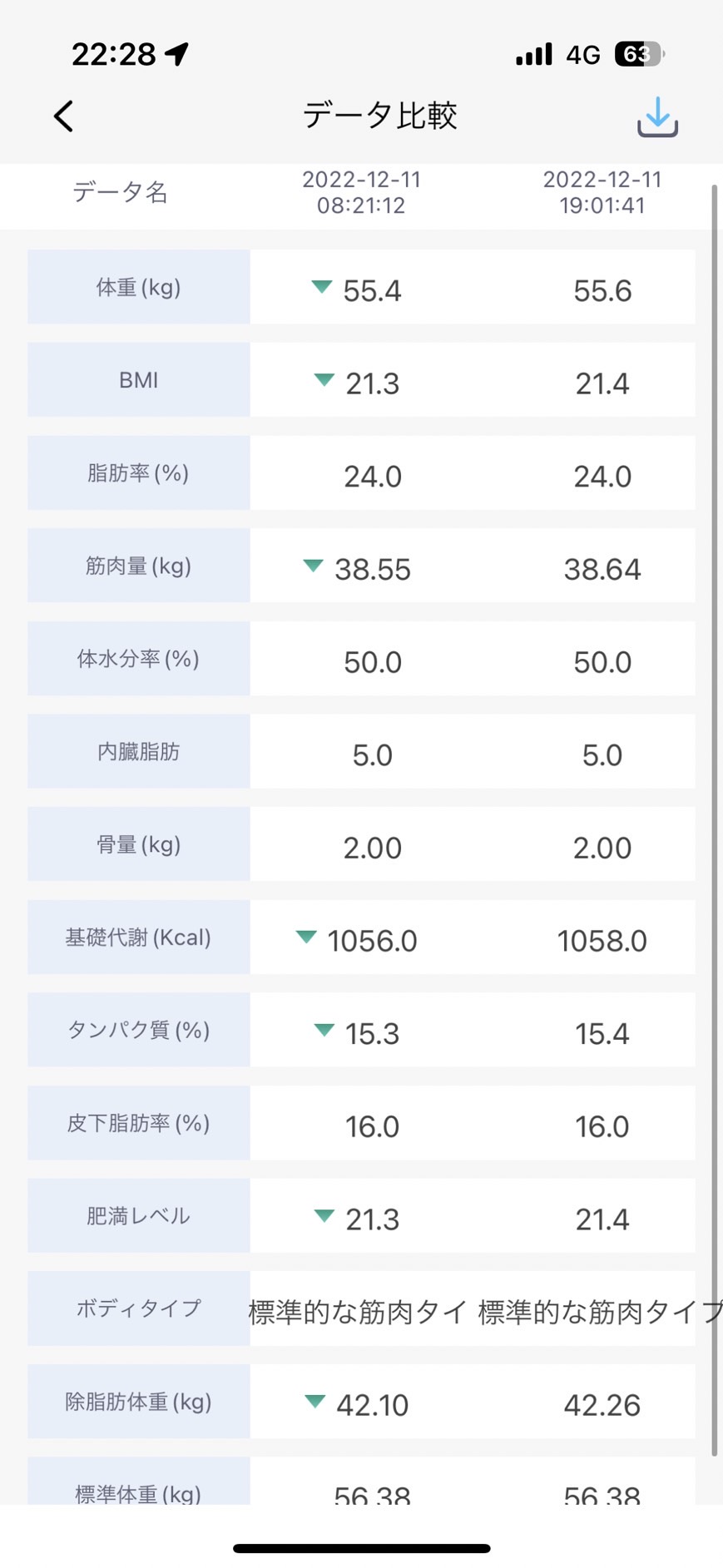Tap the cellular signal bars icon
The image size is (723, 1568).
[533, 54]
